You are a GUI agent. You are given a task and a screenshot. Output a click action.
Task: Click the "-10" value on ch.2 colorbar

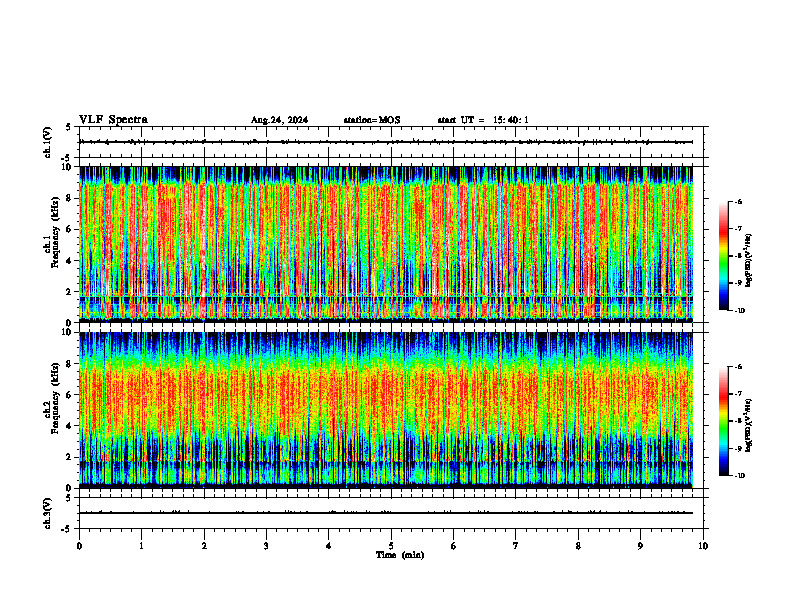coord(740,476)
